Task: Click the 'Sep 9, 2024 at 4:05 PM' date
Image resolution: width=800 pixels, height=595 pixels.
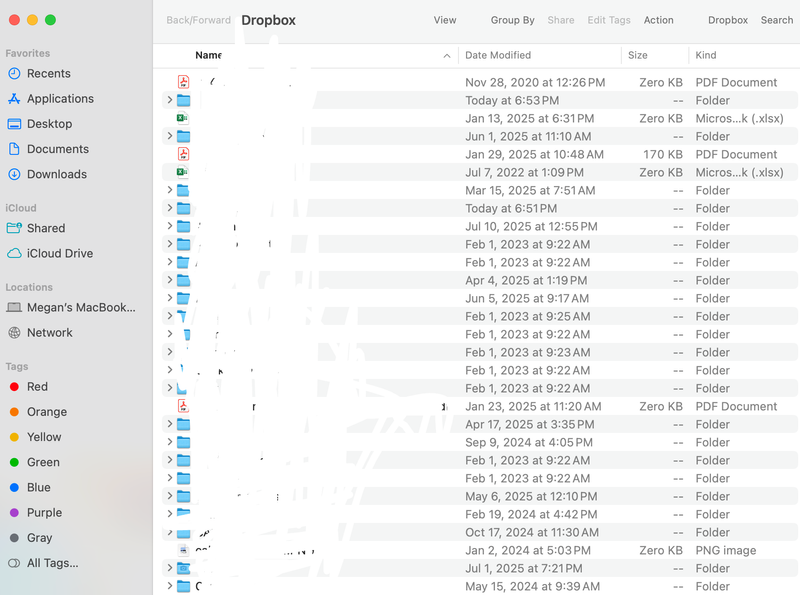Action: pos(529,442)
